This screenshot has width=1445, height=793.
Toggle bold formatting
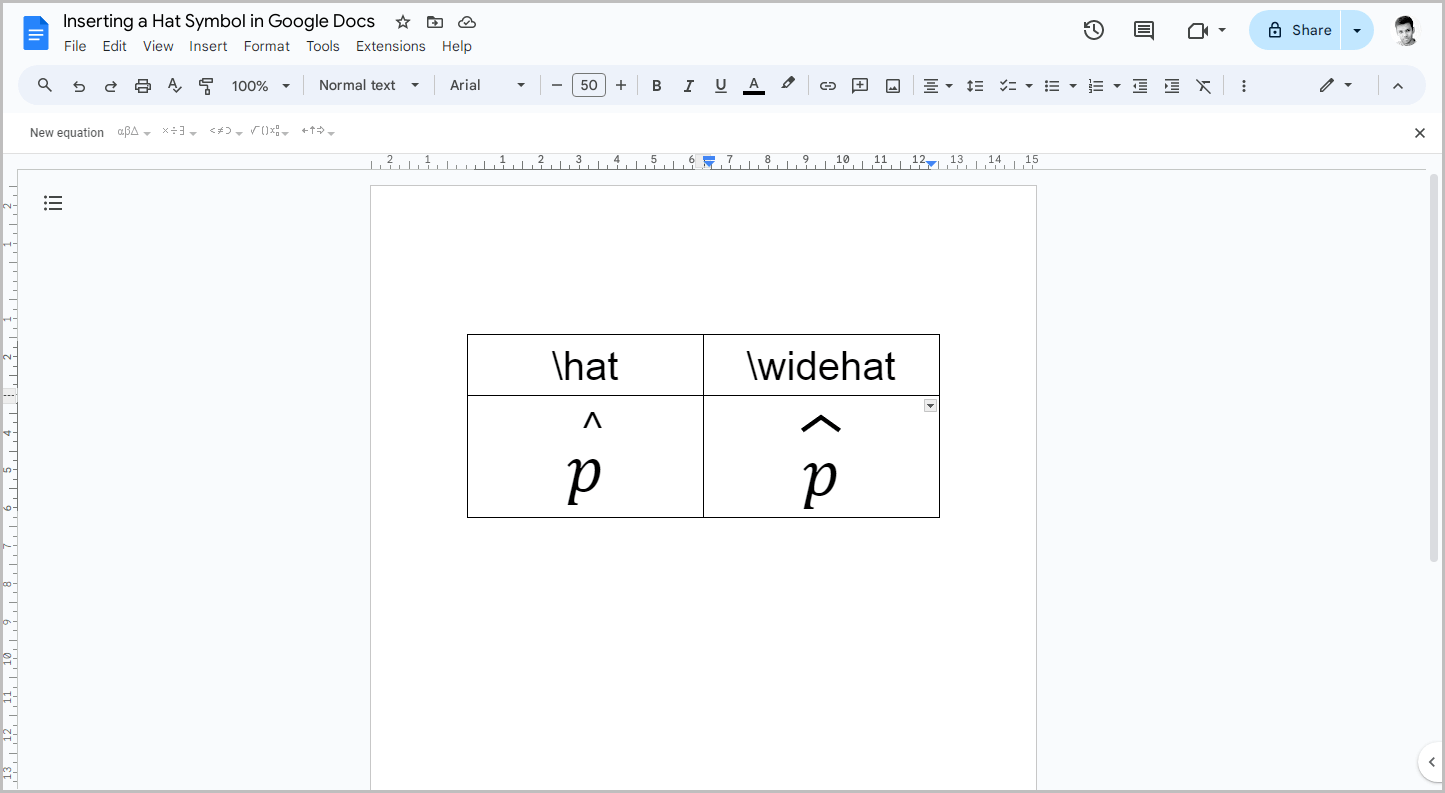656,85
